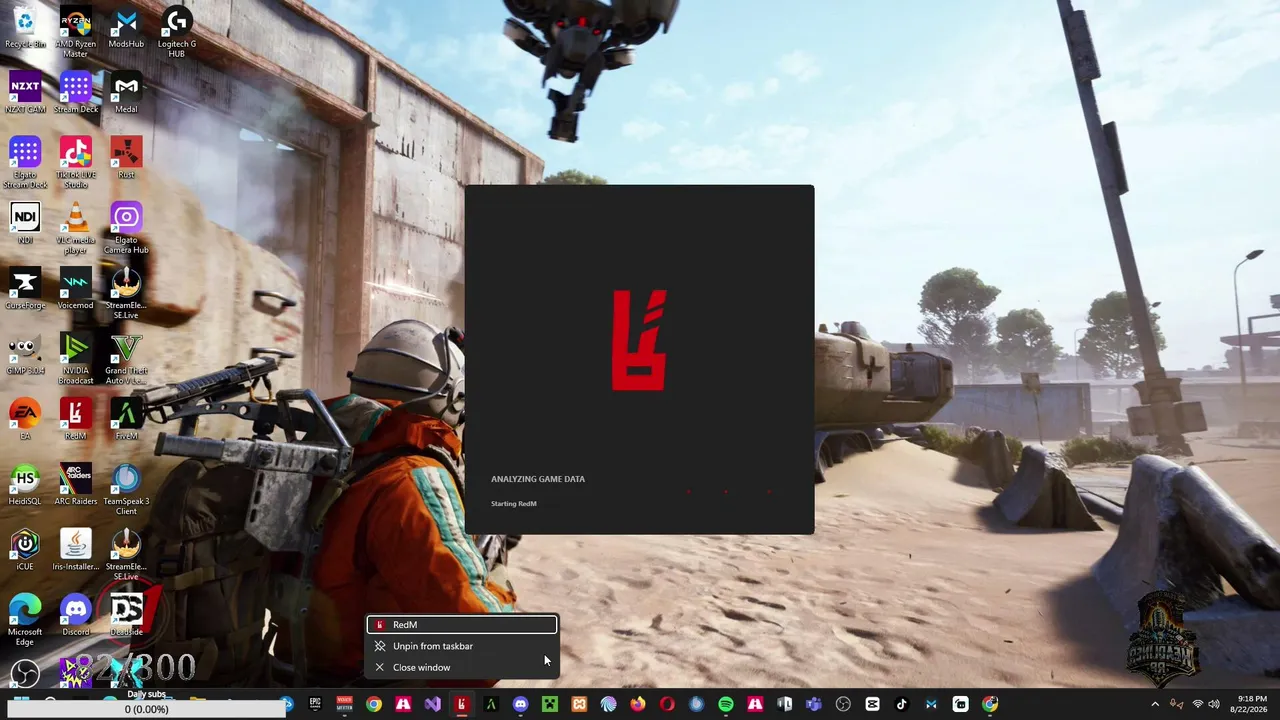
Task: Open the Medal desktop shortcut
Action: tap(126, 93)
